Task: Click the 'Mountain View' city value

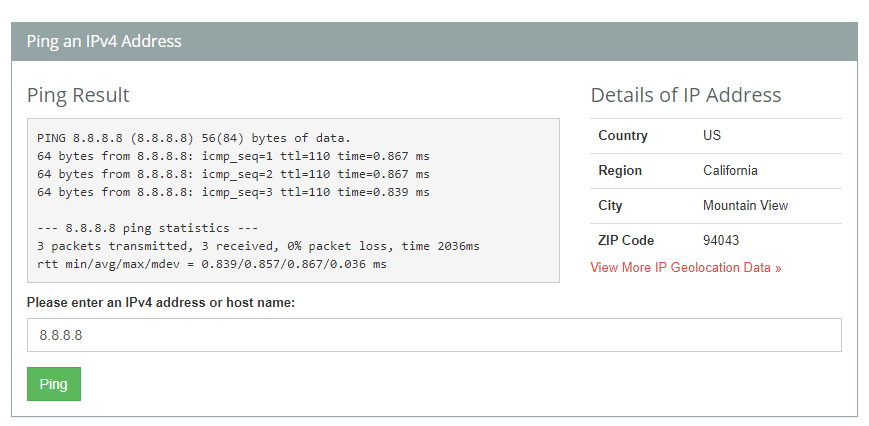Action: click(x=745, y=206)
